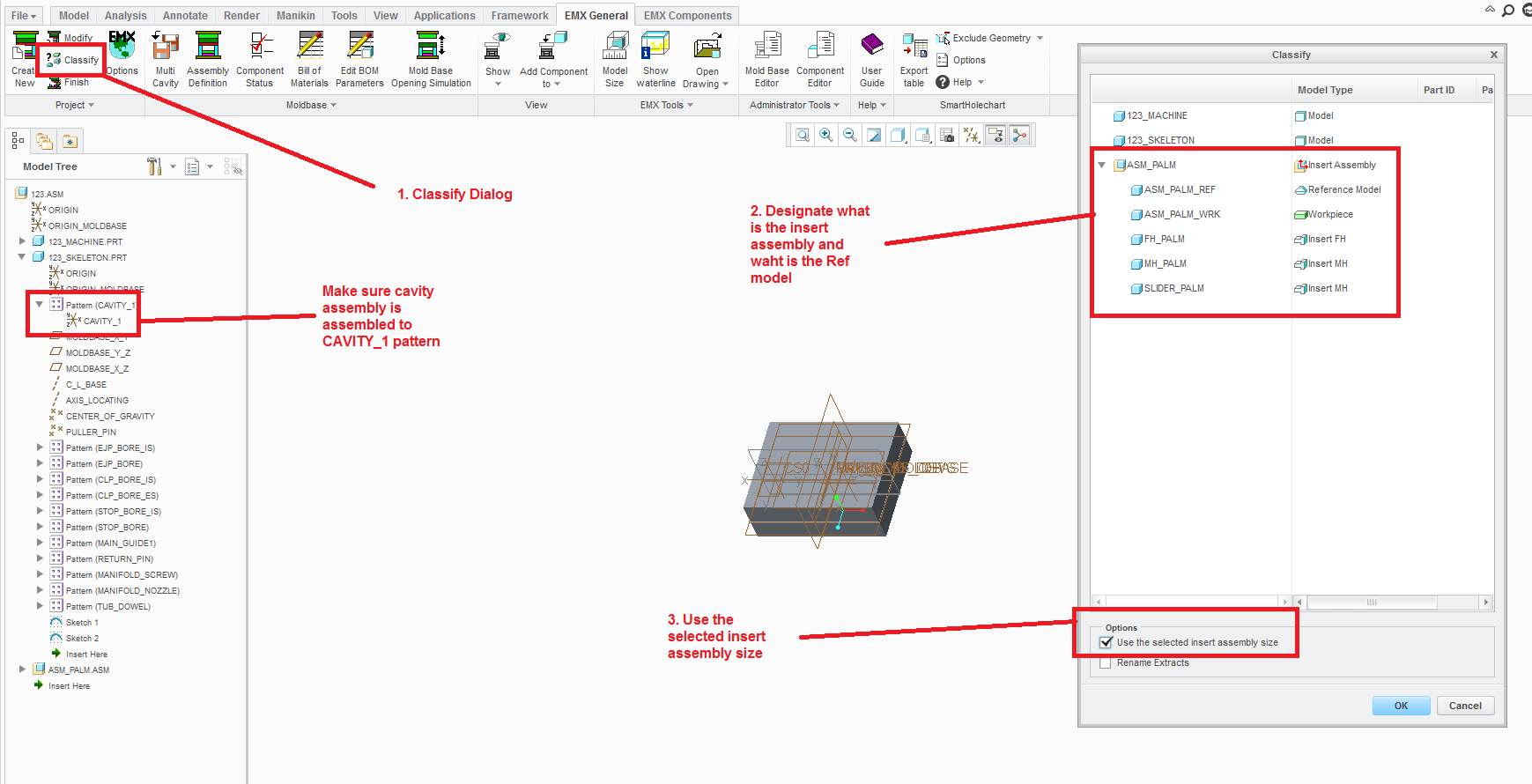1532x784 pixels.
Task: Collapse the Pattern (CAVITY_1) node
Action: (39, 305)
